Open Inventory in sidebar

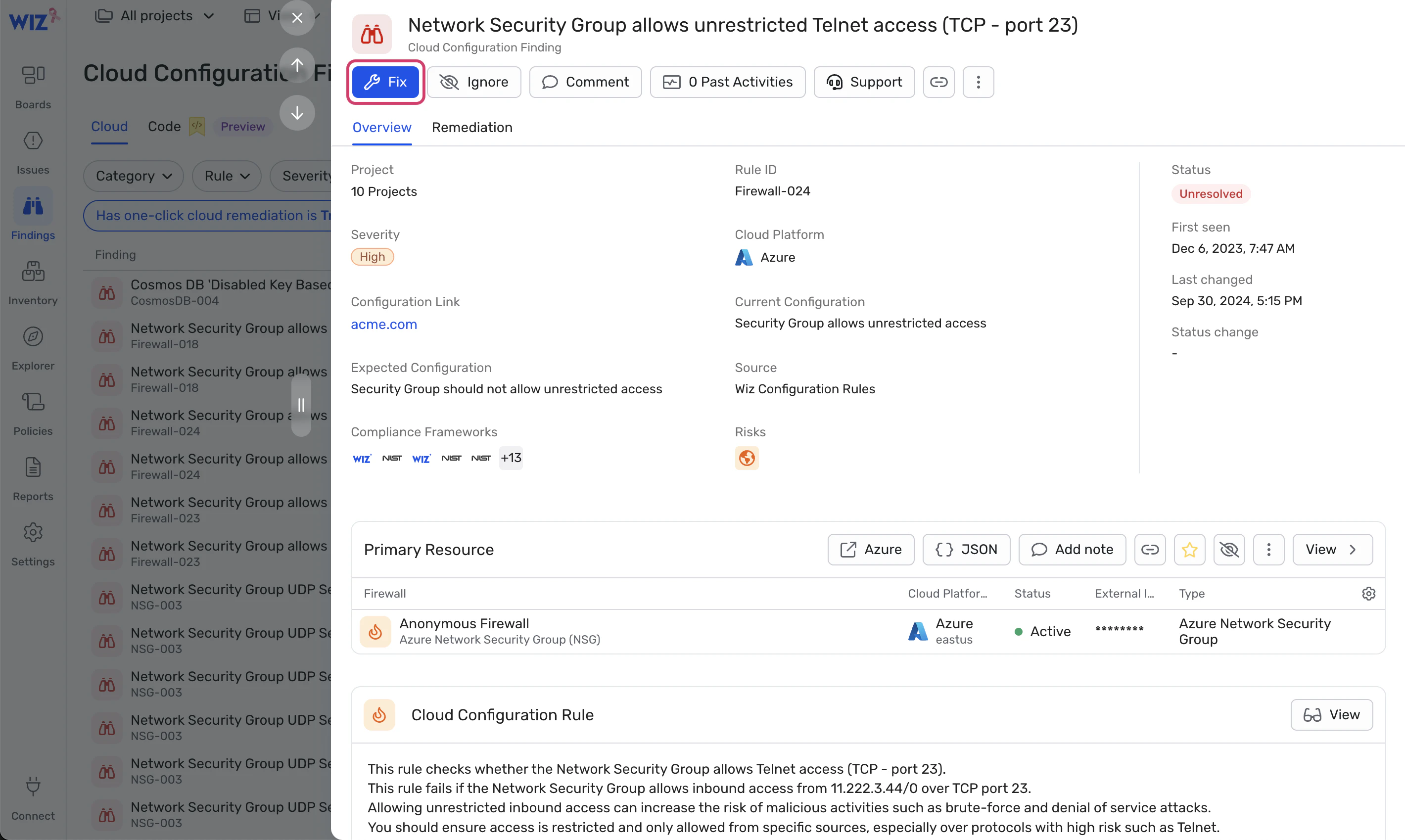(33, 283)
